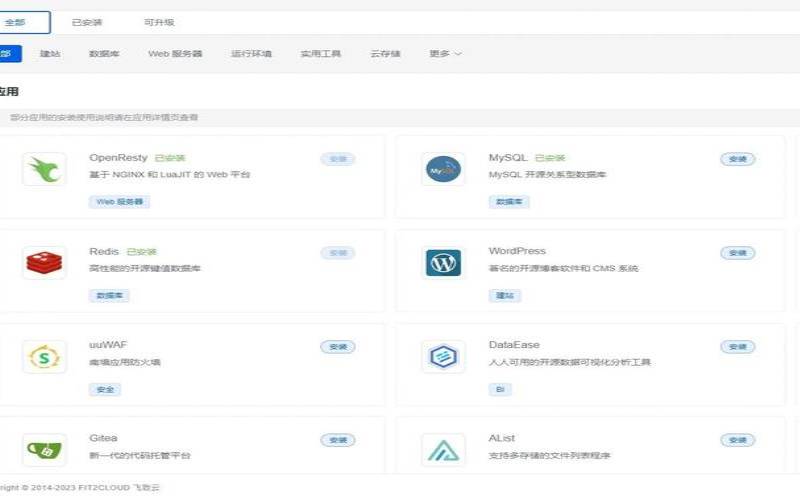Open the DataEase hexagon logo
Image resolution: width=800 pixels, height=500 pixels.
pos(443,357)
